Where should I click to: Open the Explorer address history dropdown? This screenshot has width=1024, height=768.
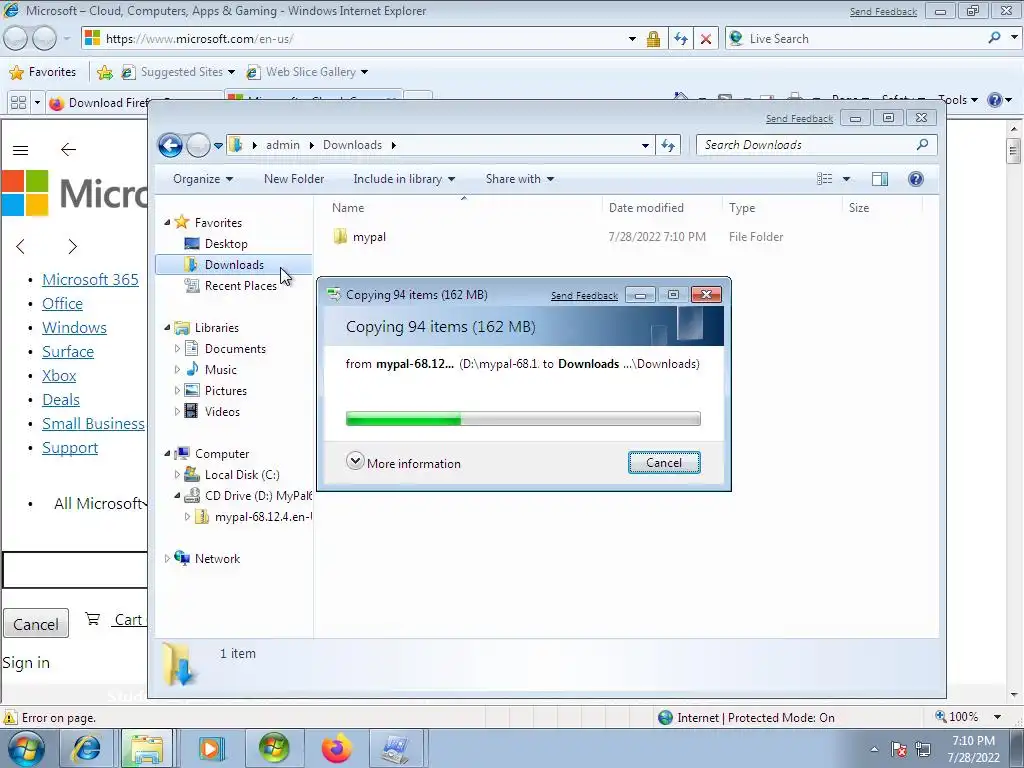(x=645, y=145)
